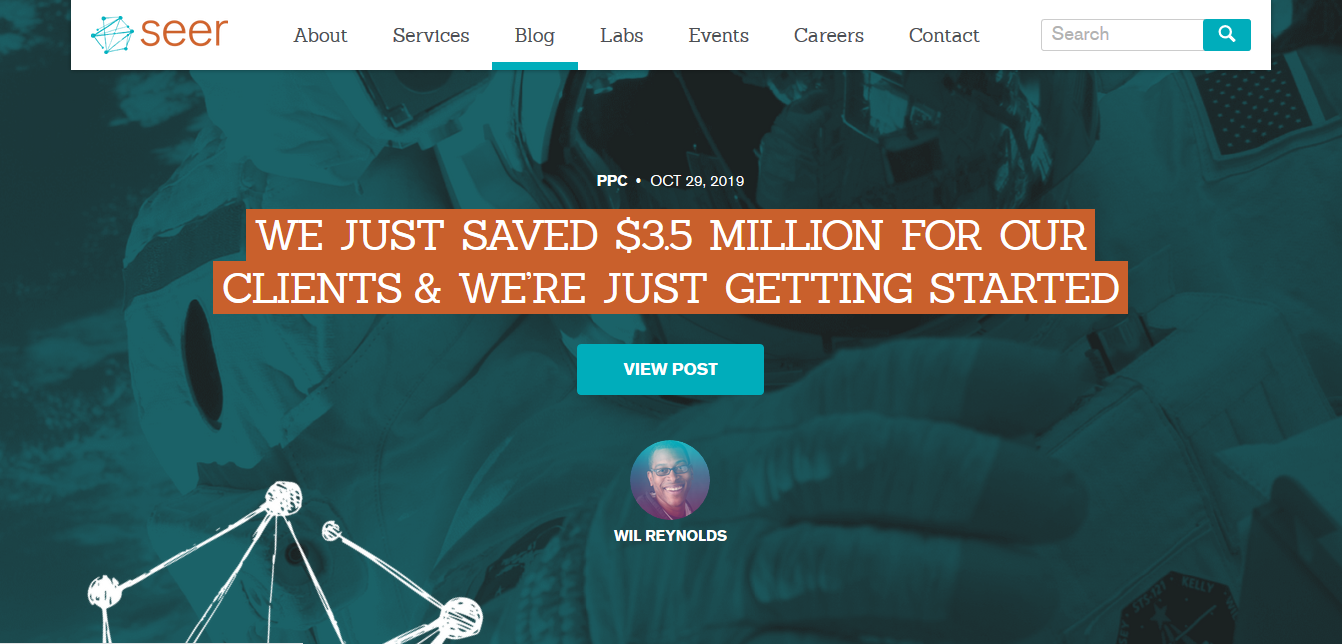Open the About menu item
The image size is (1342, 644).
click(320, 35)
